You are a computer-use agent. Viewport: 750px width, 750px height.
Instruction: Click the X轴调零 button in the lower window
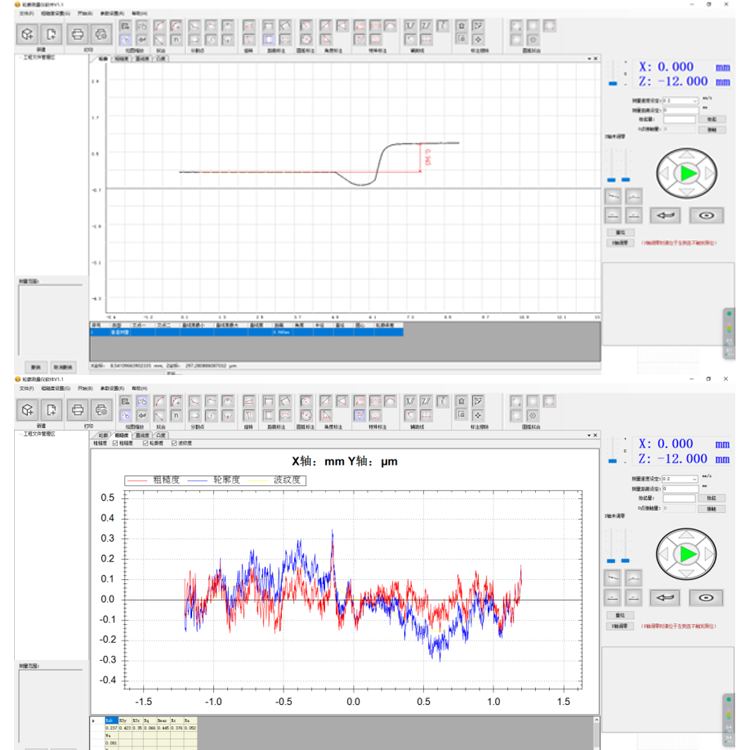point(620,626)
